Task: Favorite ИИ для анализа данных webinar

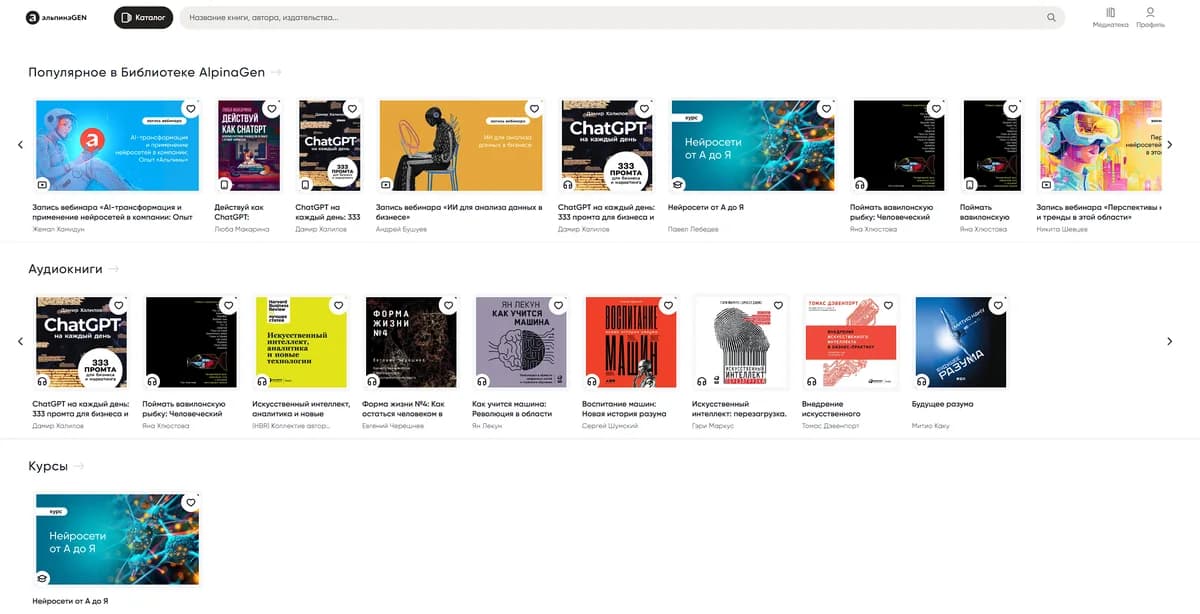Action: [x=534, y=108]
